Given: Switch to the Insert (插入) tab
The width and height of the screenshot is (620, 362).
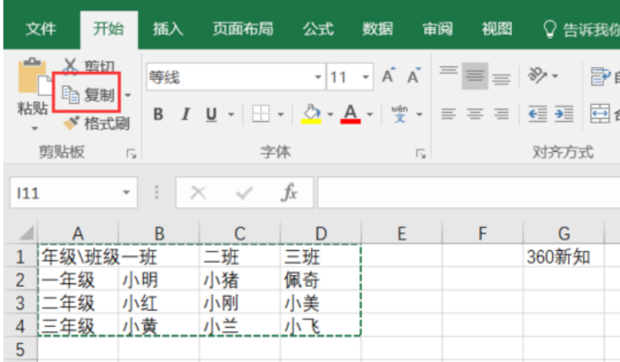Looking at the screenshot, I should coord(168,29).
